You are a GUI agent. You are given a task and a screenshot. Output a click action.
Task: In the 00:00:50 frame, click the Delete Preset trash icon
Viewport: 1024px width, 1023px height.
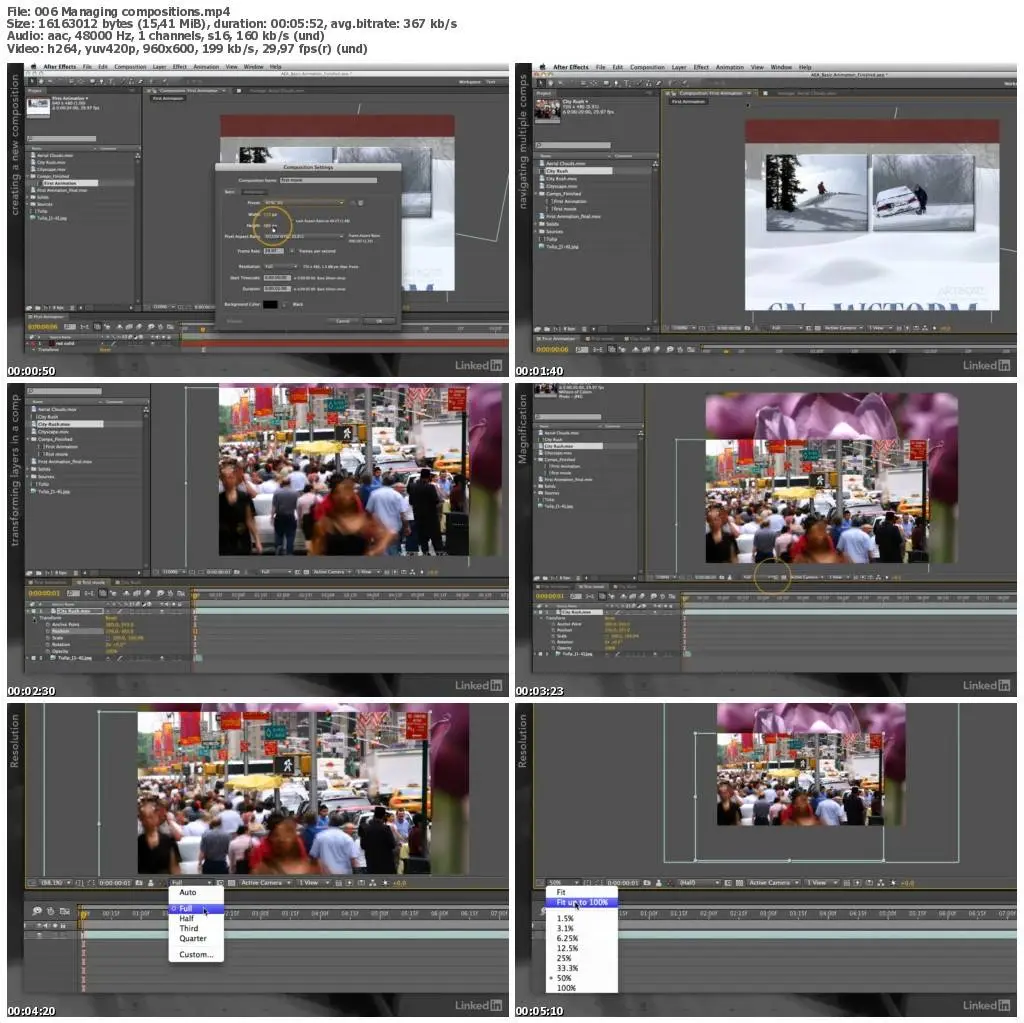point(360,203)
